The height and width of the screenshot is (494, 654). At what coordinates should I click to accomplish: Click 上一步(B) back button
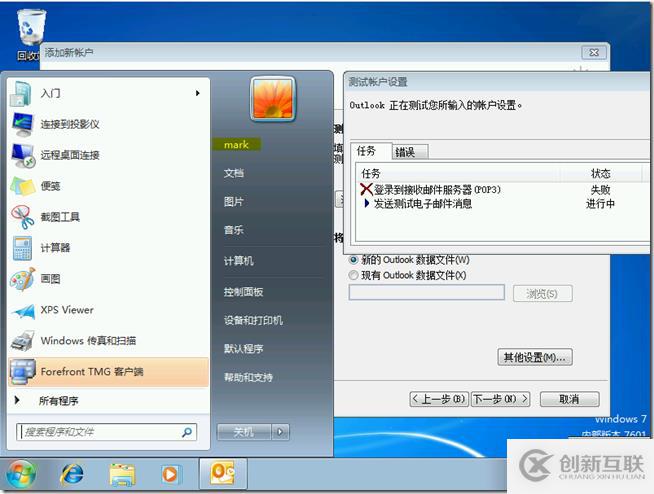439,399
